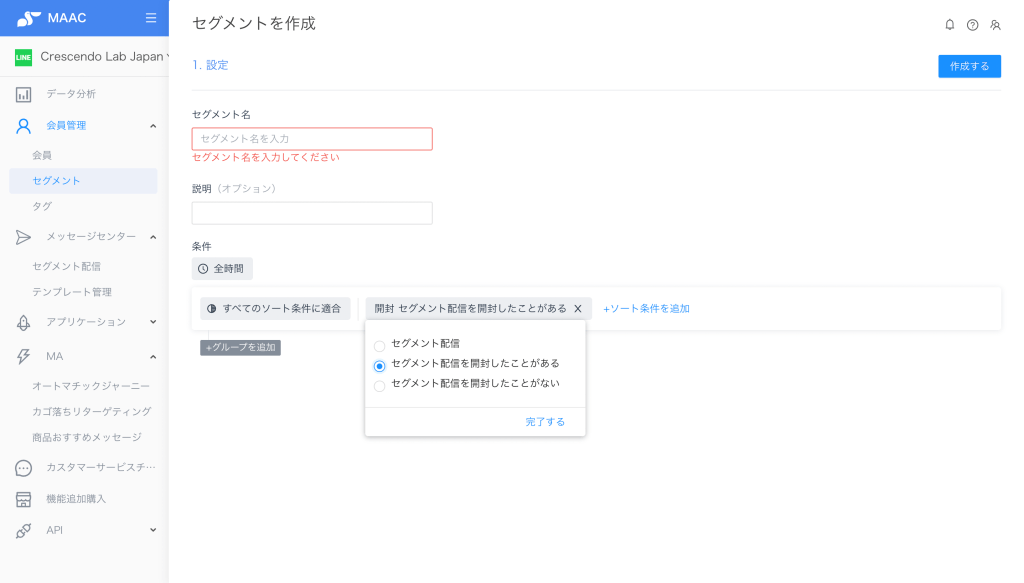
Task: Open カゴ落ちリターゲティング menu item
Action: (91, 411)
